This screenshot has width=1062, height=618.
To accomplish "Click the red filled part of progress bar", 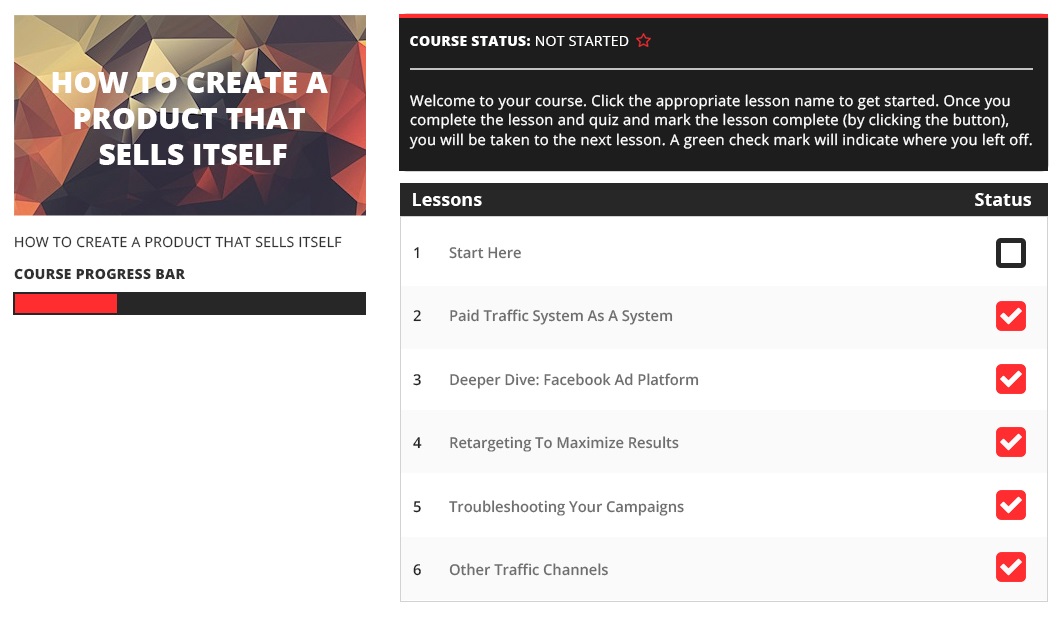I will click(66, 303).
